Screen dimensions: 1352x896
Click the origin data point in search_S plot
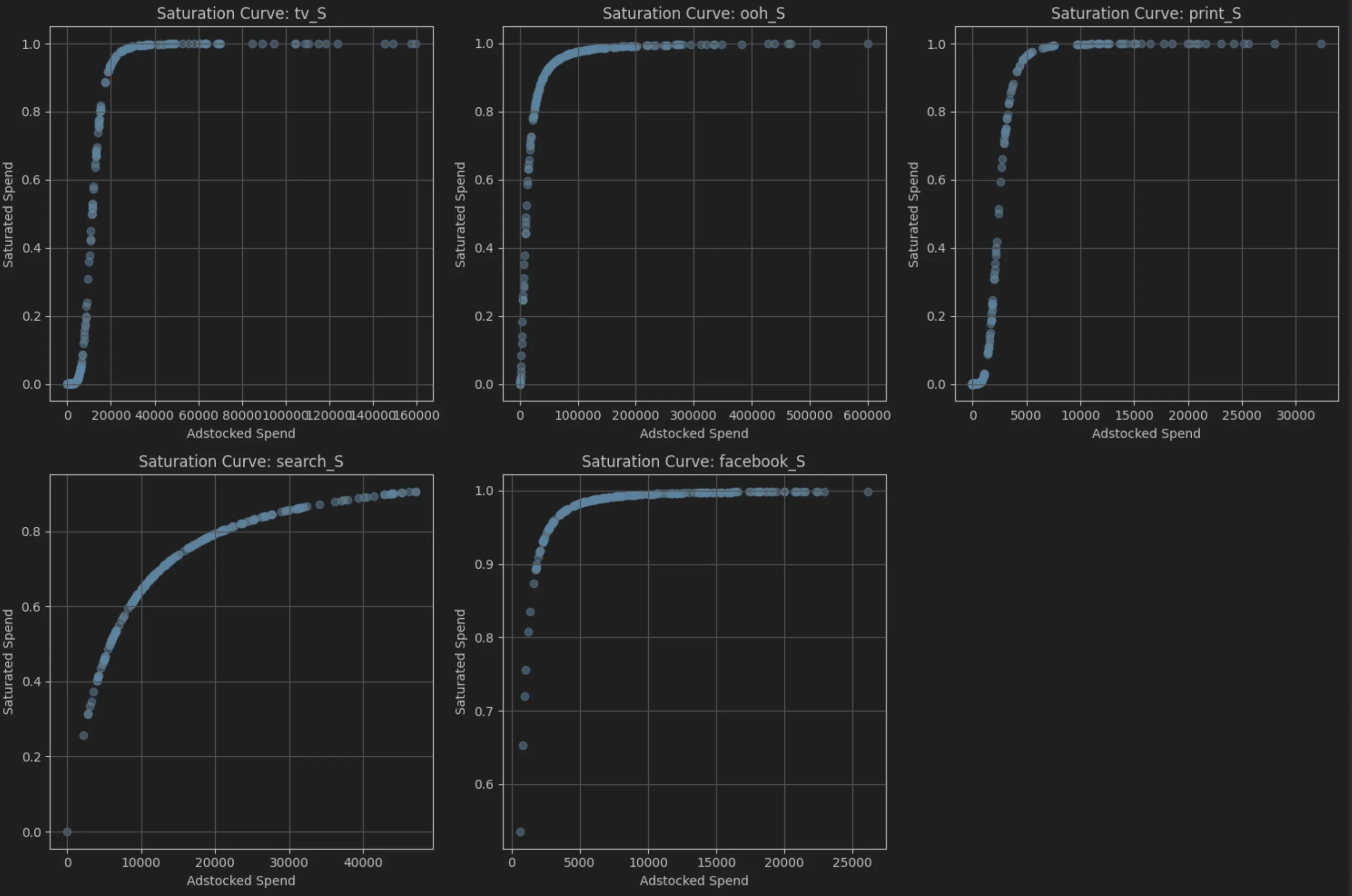coord(67,832)
